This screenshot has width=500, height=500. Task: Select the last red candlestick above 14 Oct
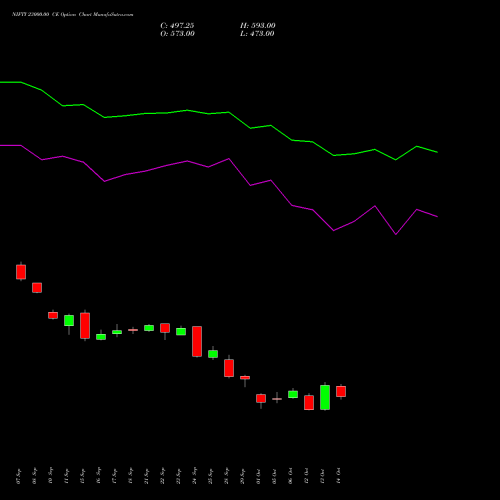[341, 391]
